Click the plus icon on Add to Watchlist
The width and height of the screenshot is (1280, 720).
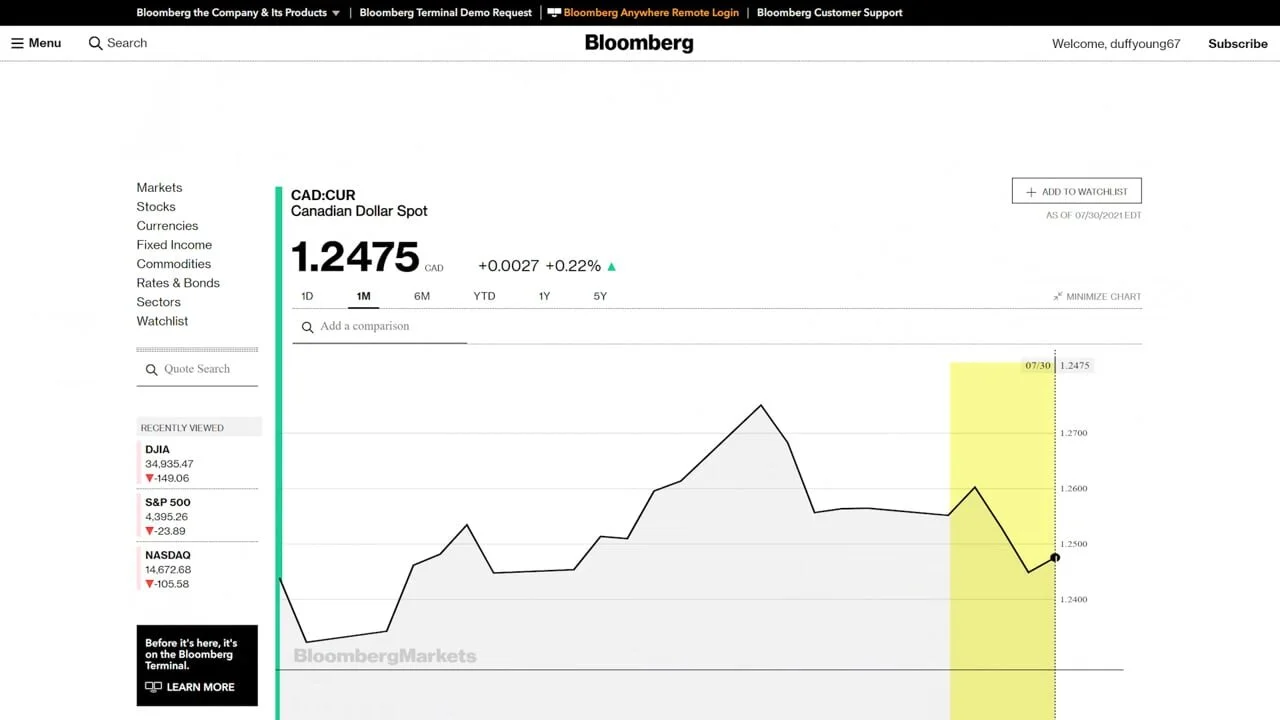pyautogui.click(x=1031, y=192)
